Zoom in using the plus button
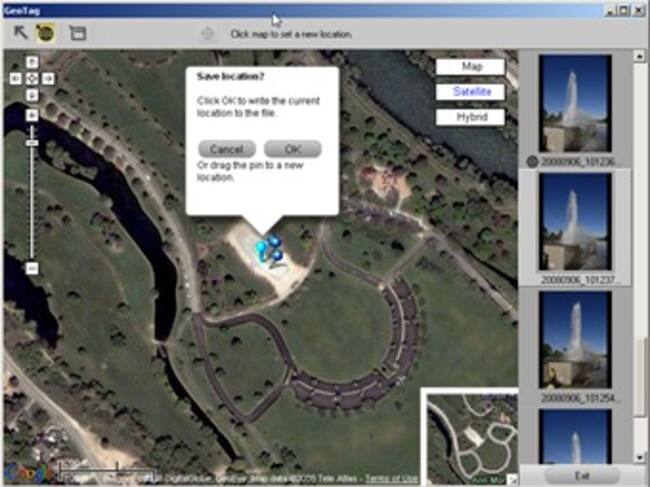This screenshot has width=650, height=487. (x=32, y=115)
